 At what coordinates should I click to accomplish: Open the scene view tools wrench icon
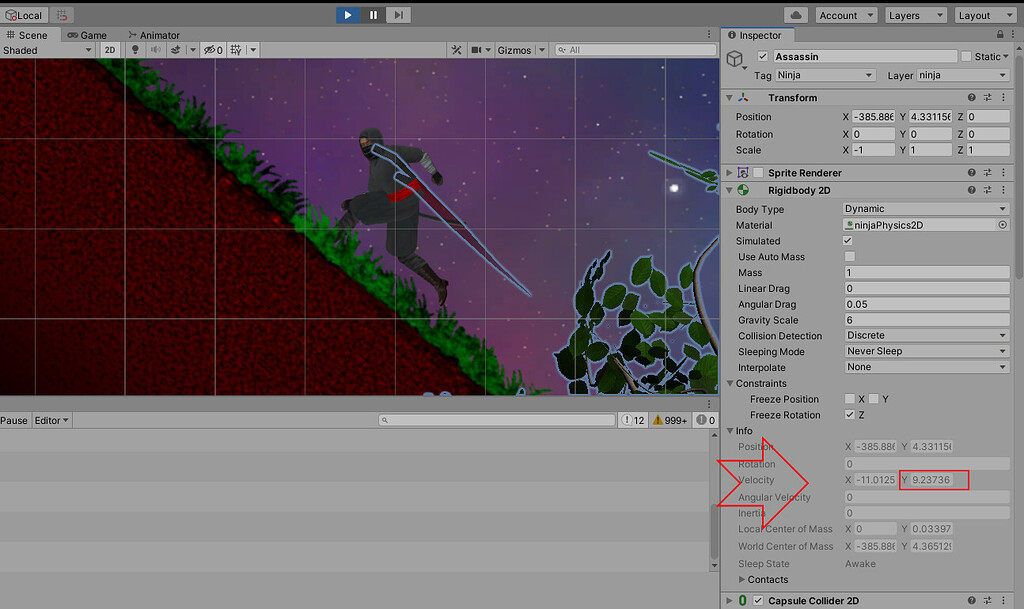(x=457, y=49)
